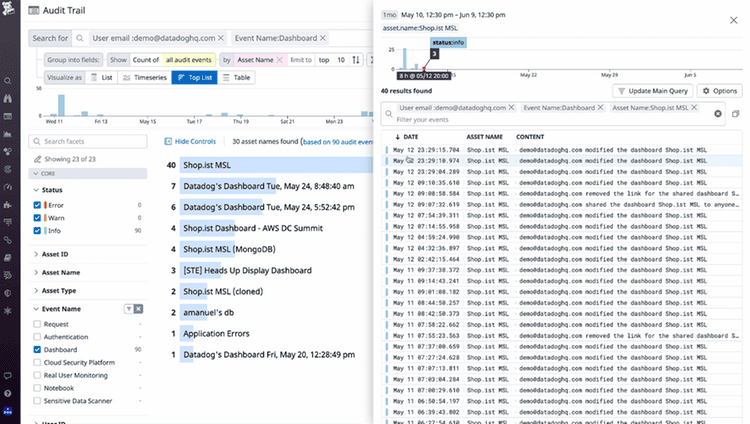Image resolution: width=750 pixels, height=424 pixels.
Task: Click the sort order icon next to the top 10 limit
Action: pos(356,60)
